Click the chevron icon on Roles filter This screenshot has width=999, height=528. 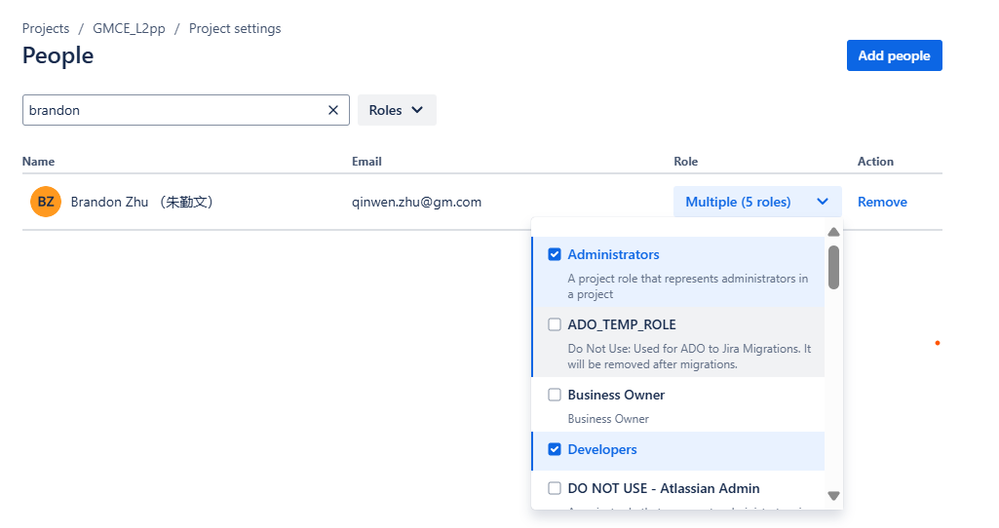(417, 110)
